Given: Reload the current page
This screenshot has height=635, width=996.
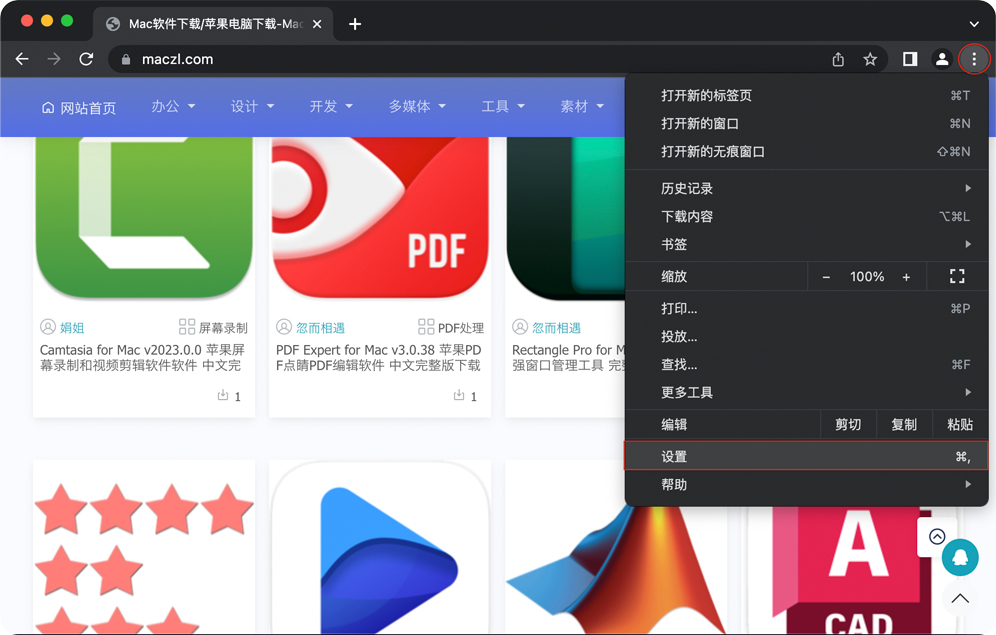Looking at the screenshot, I should 86,59.
